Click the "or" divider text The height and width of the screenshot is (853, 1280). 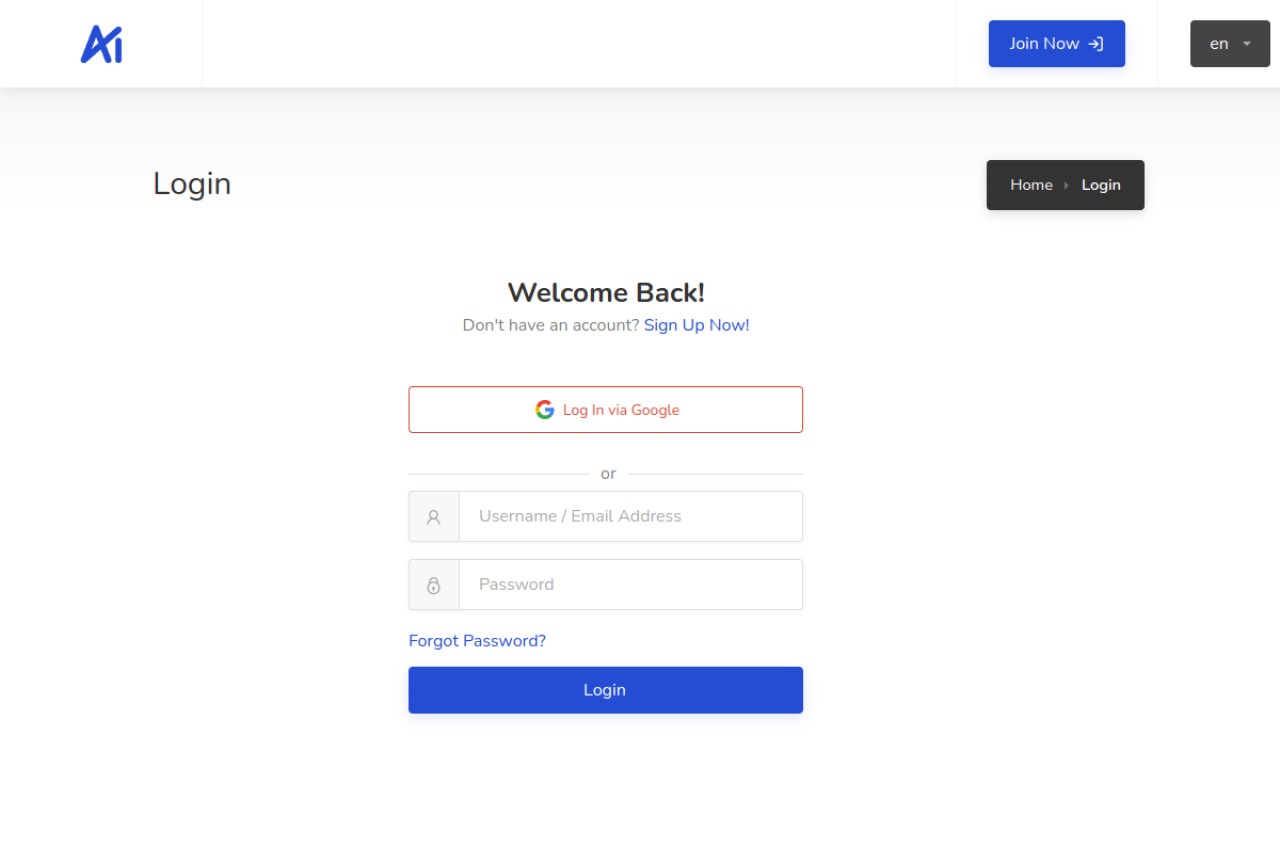(608, 474)
